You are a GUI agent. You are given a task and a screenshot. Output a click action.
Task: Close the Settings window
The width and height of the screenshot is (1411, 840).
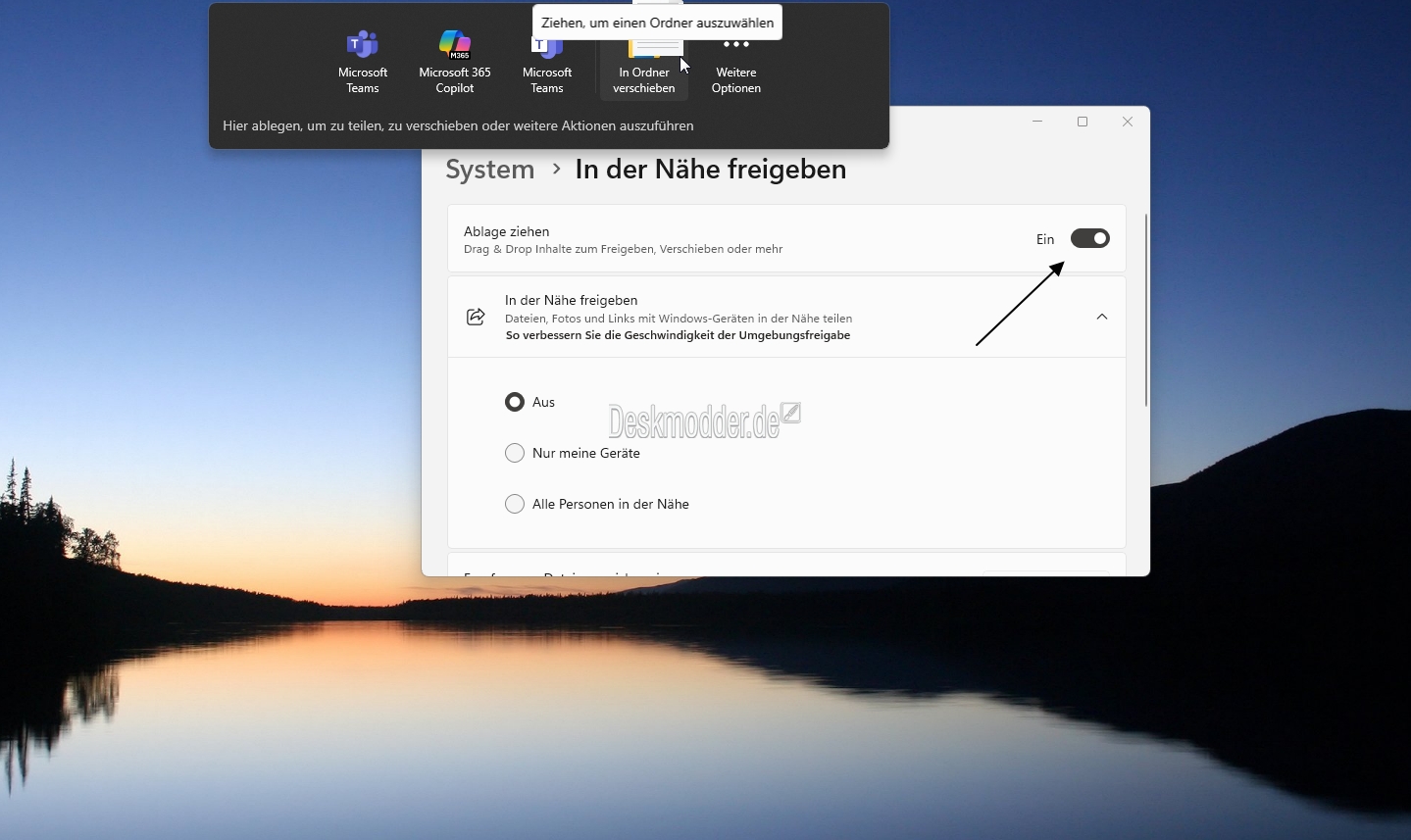coord(1128,122)
